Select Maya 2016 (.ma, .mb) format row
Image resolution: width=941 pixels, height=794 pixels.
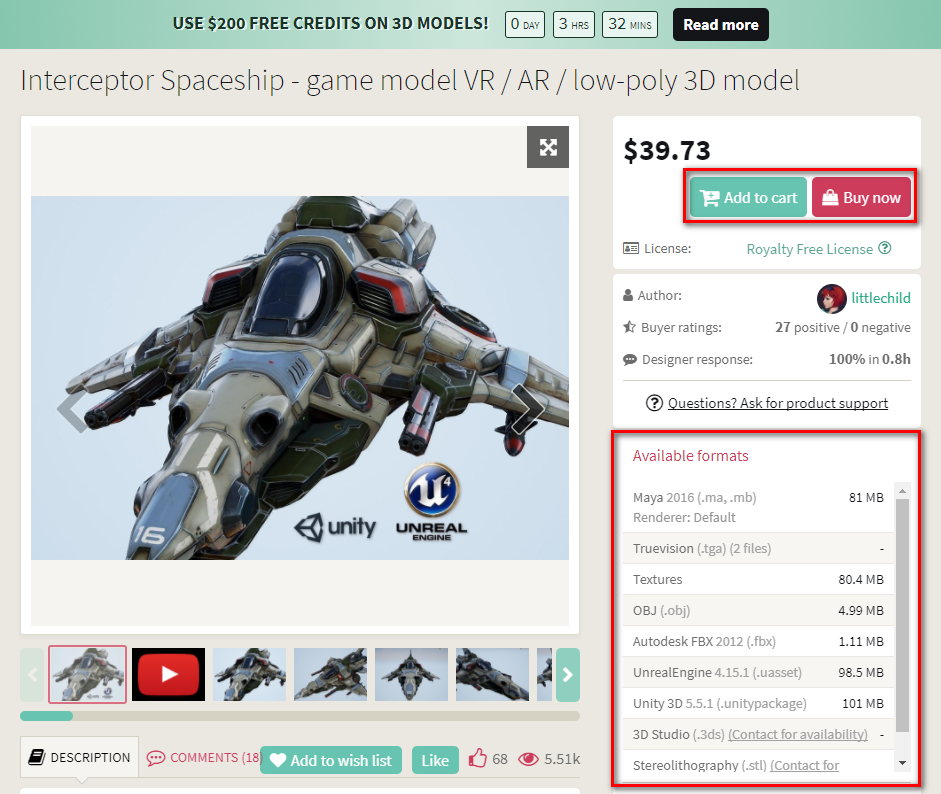(x=758, y=507)
